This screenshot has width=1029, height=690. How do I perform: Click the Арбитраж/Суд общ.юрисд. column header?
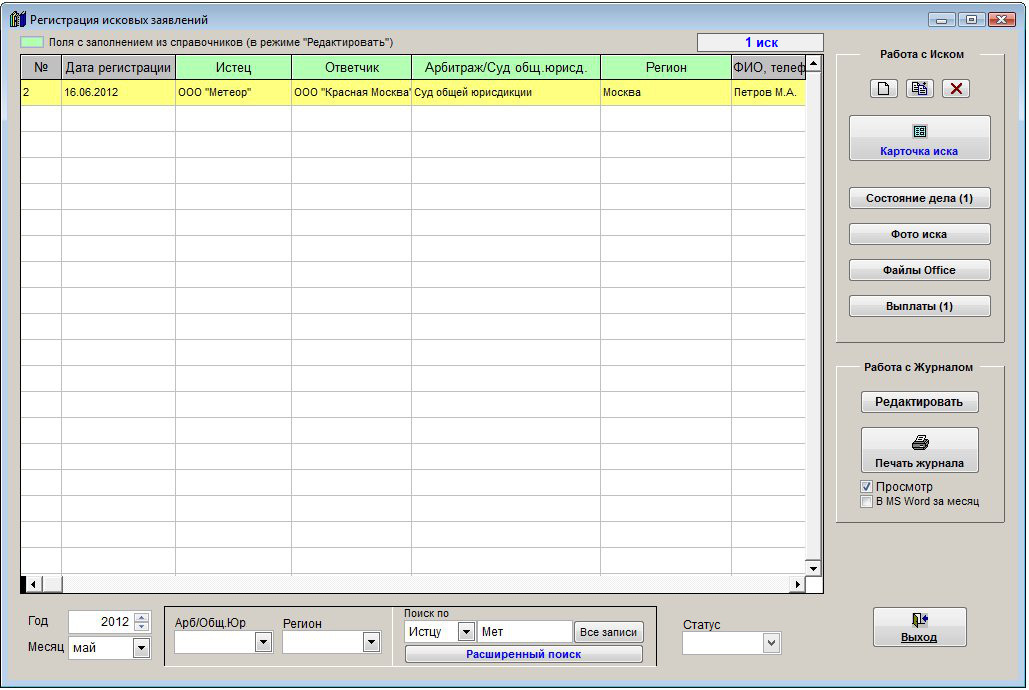click(x=505, y=67)
